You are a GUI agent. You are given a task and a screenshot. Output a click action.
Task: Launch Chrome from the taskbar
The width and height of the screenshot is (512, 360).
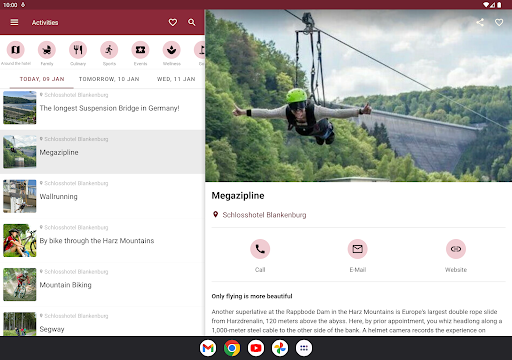pos(232,348)
